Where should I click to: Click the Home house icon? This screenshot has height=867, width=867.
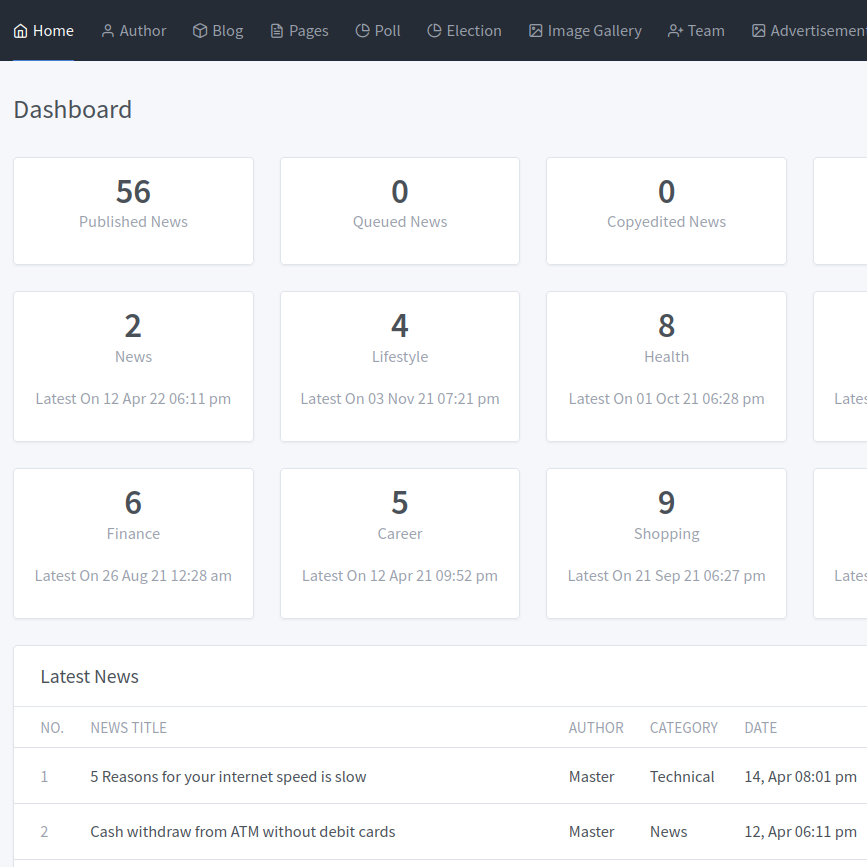[x=20, y=31]
